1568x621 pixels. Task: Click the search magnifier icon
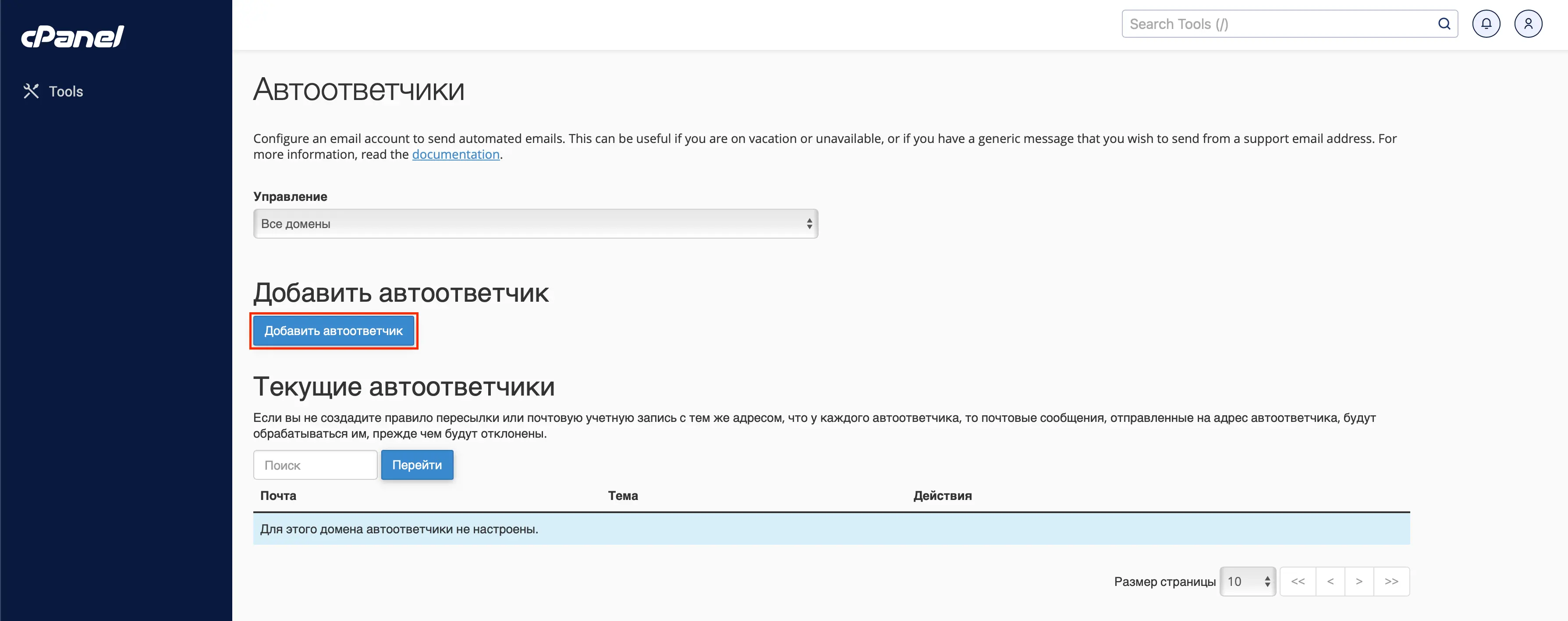pyautogui.click(x=1444, y=24)
